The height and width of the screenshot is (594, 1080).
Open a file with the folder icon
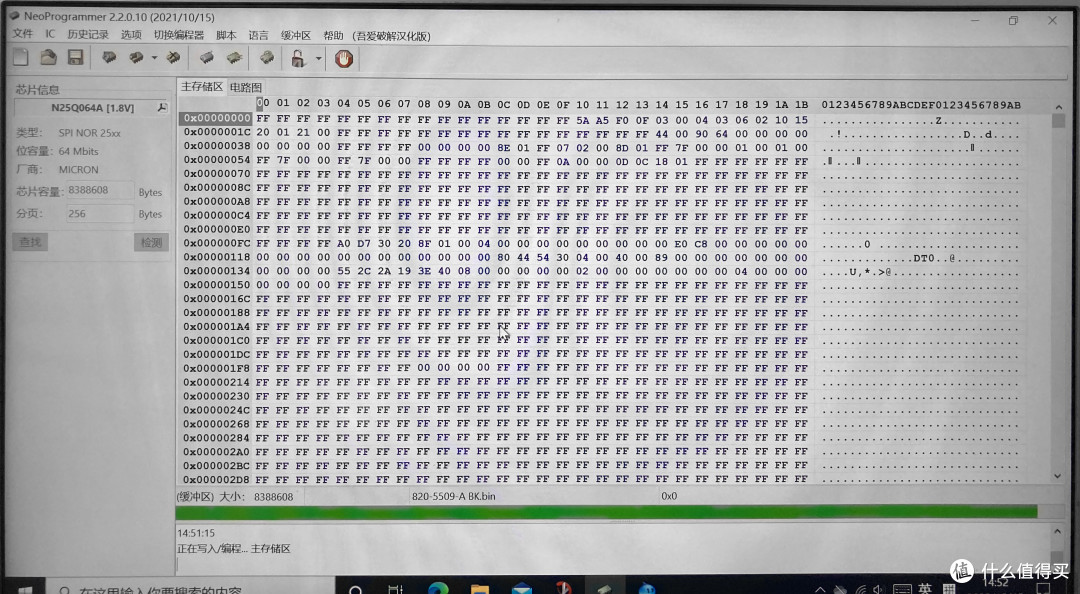(x=47, y=58)
